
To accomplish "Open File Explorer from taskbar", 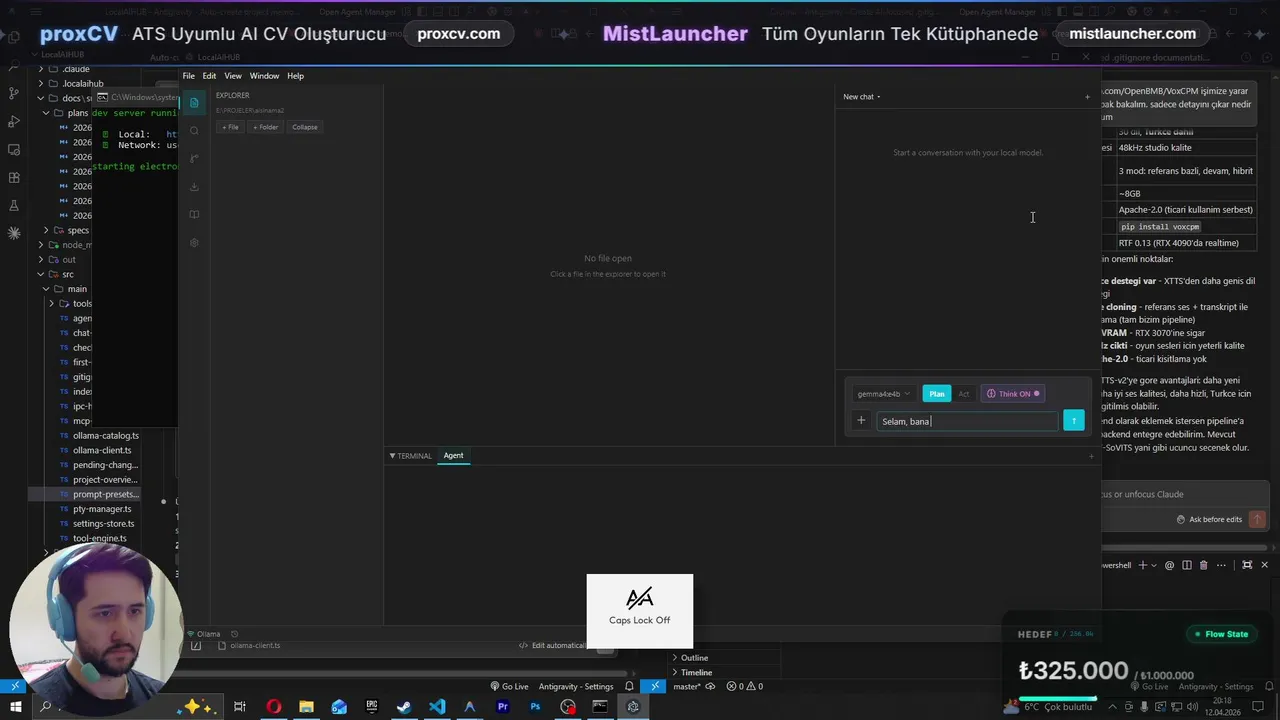I will point(306,707).
